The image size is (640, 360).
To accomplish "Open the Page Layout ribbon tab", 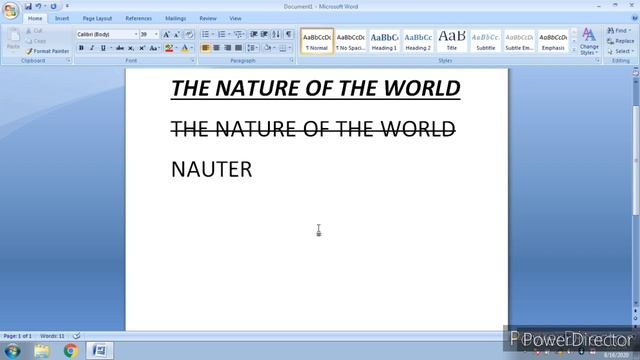I will point(97,18).
